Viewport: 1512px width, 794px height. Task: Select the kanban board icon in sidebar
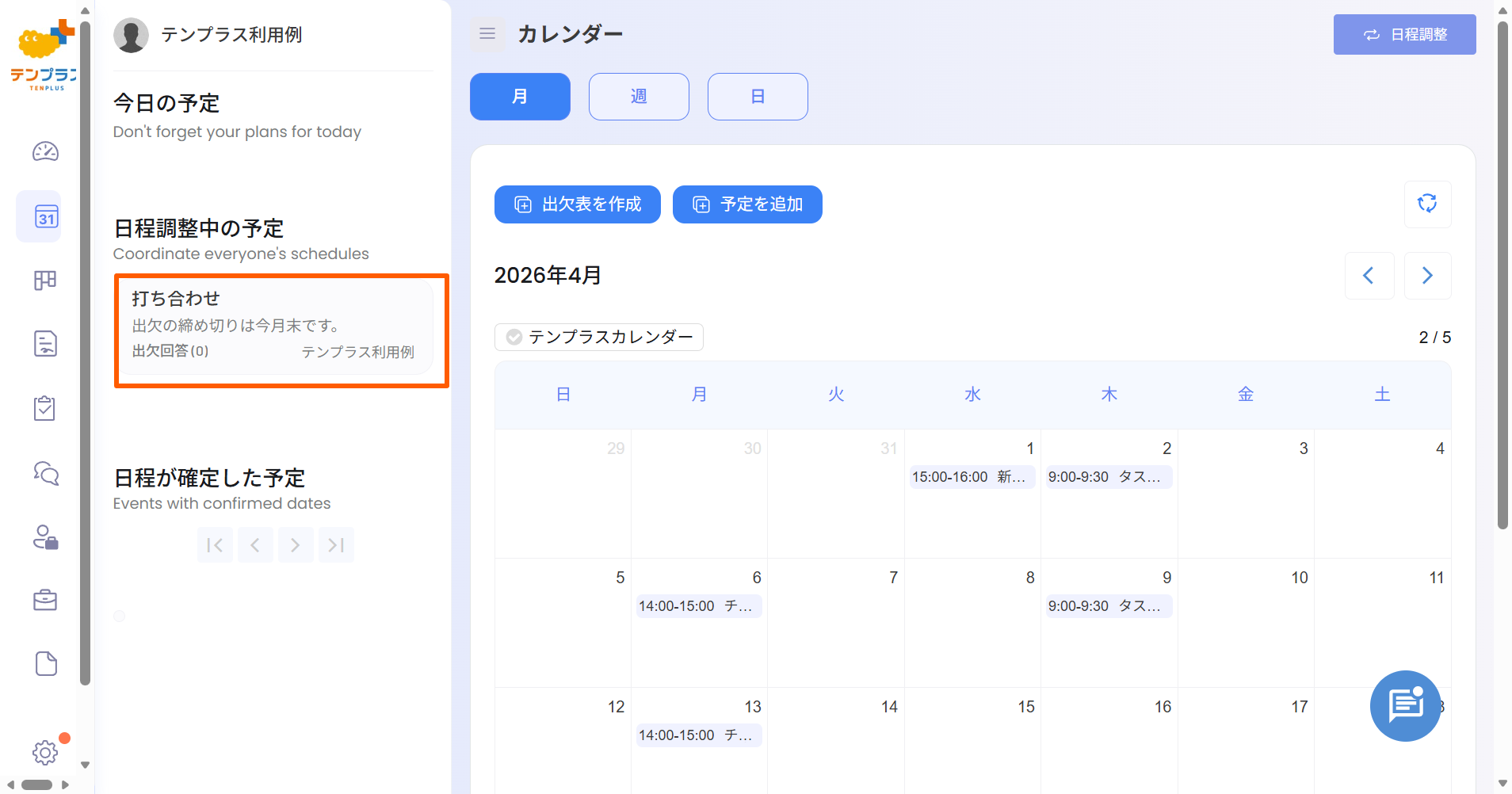(x=45, y=280)
